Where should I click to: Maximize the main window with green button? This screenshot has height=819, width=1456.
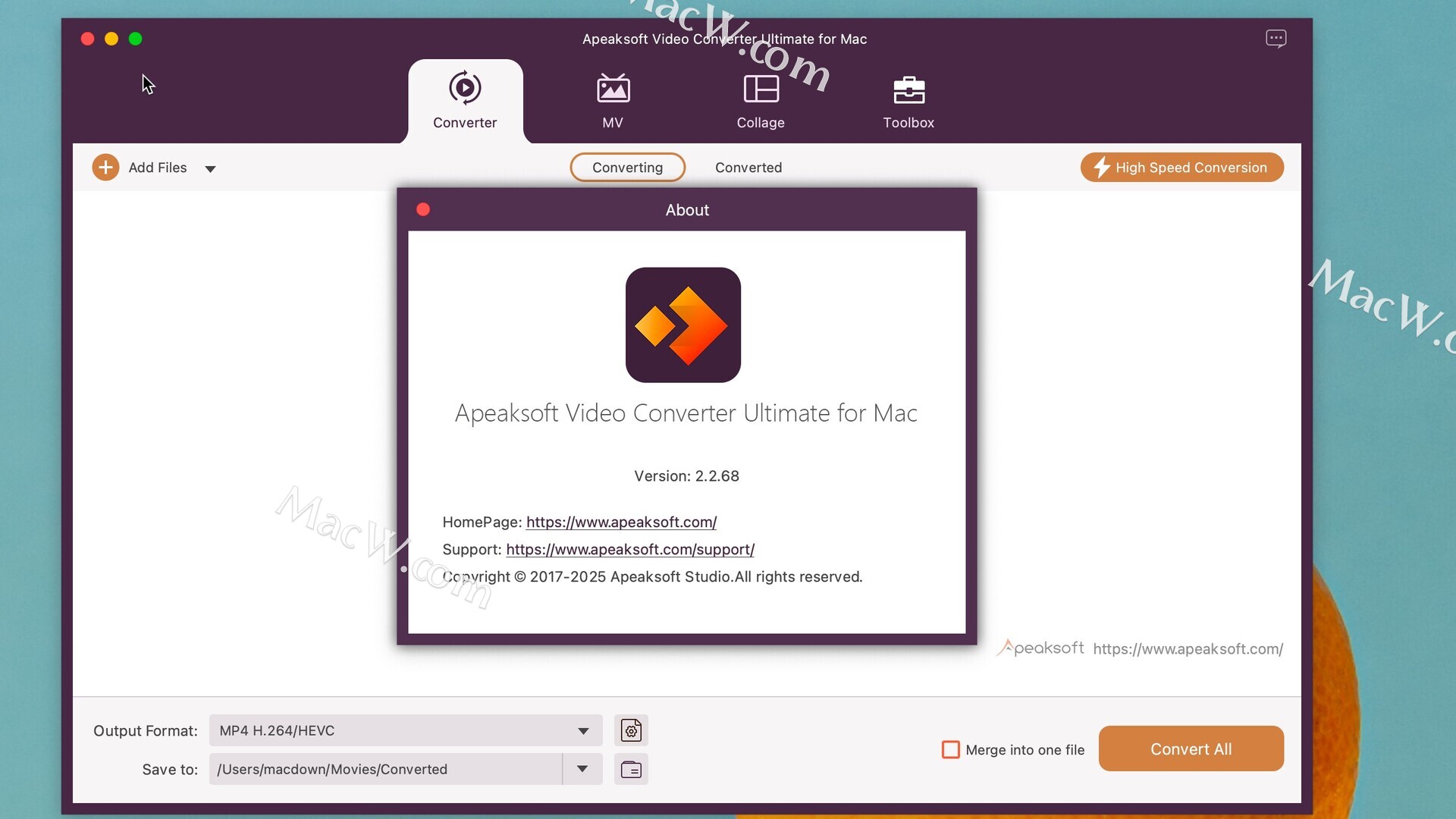136,39
